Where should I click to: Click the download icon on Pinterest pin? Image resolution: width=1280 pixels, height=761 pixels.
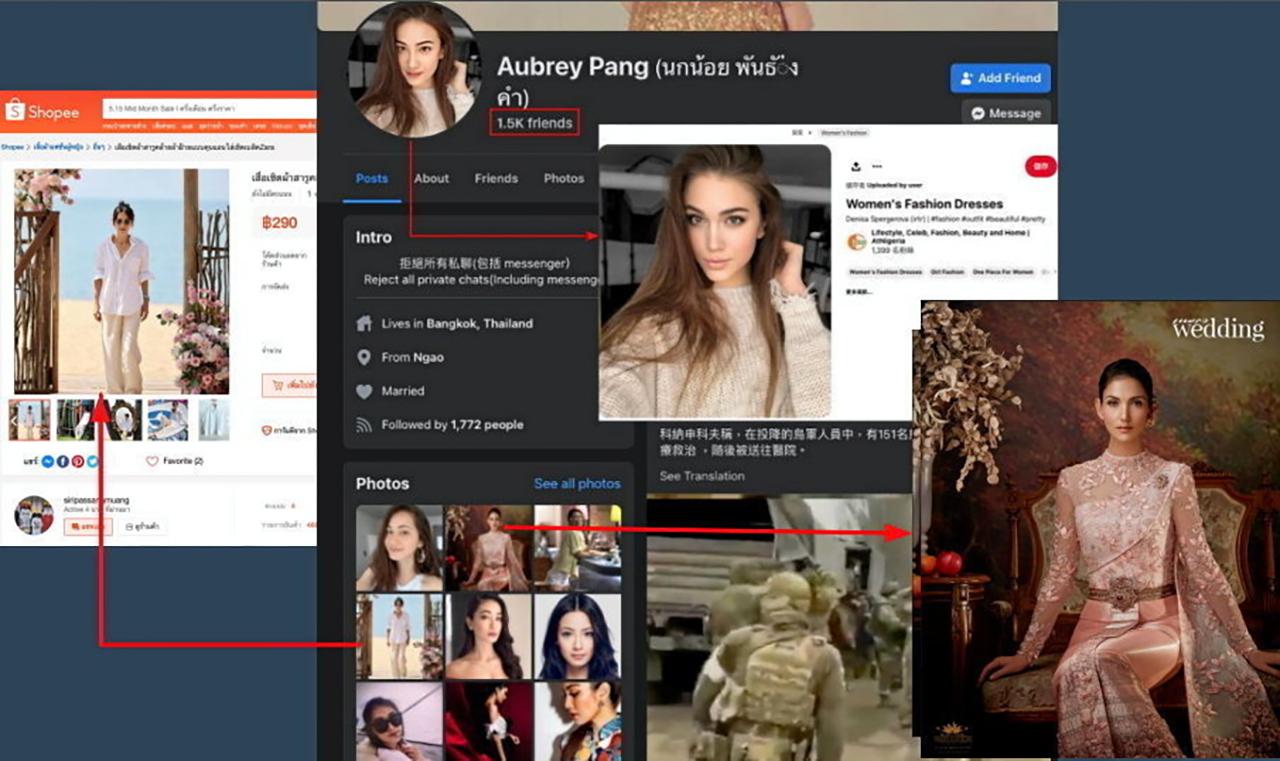(x=856, y=167)
